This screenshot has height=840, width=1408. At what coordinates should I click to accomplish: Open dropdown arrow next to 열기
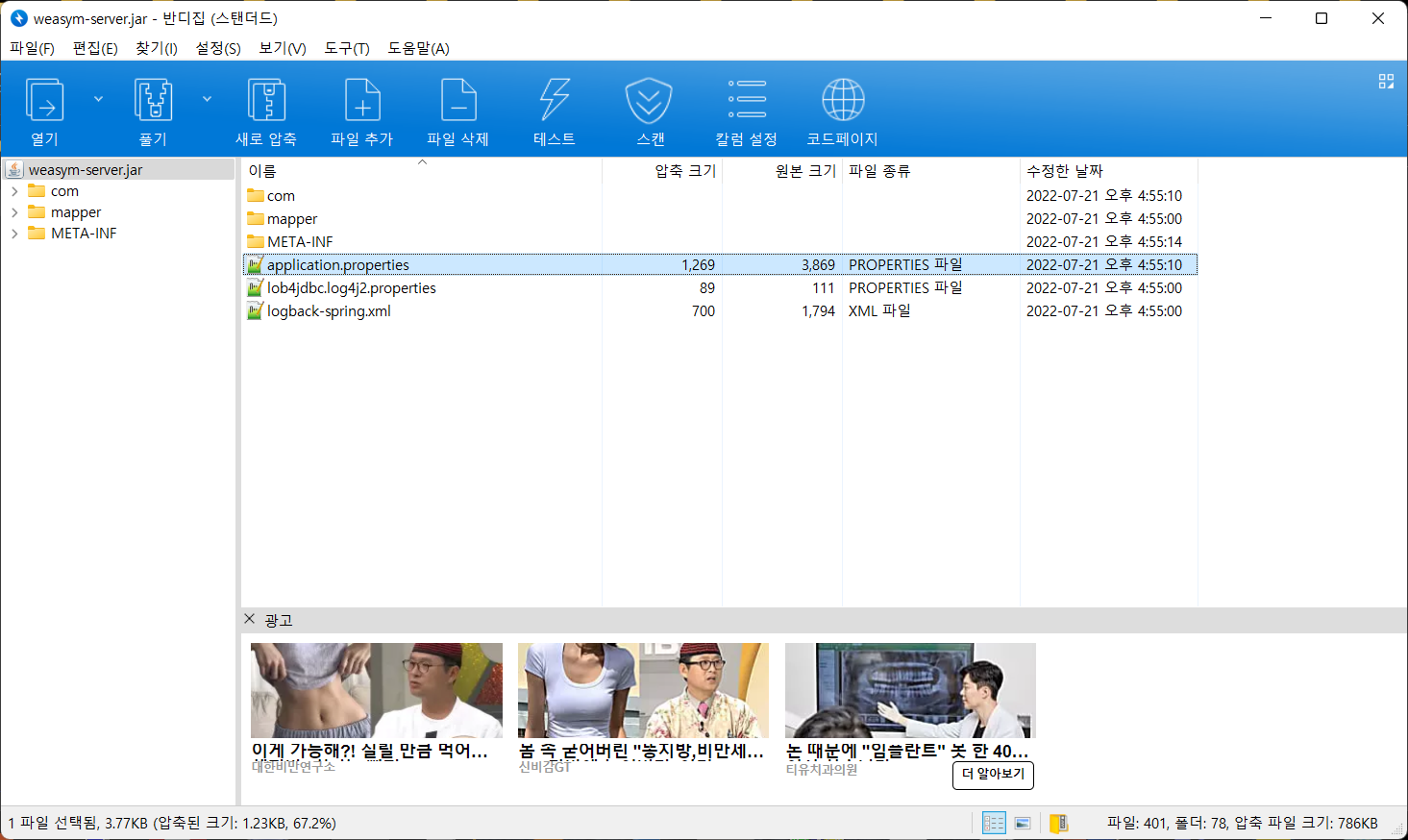click(98, 99)
